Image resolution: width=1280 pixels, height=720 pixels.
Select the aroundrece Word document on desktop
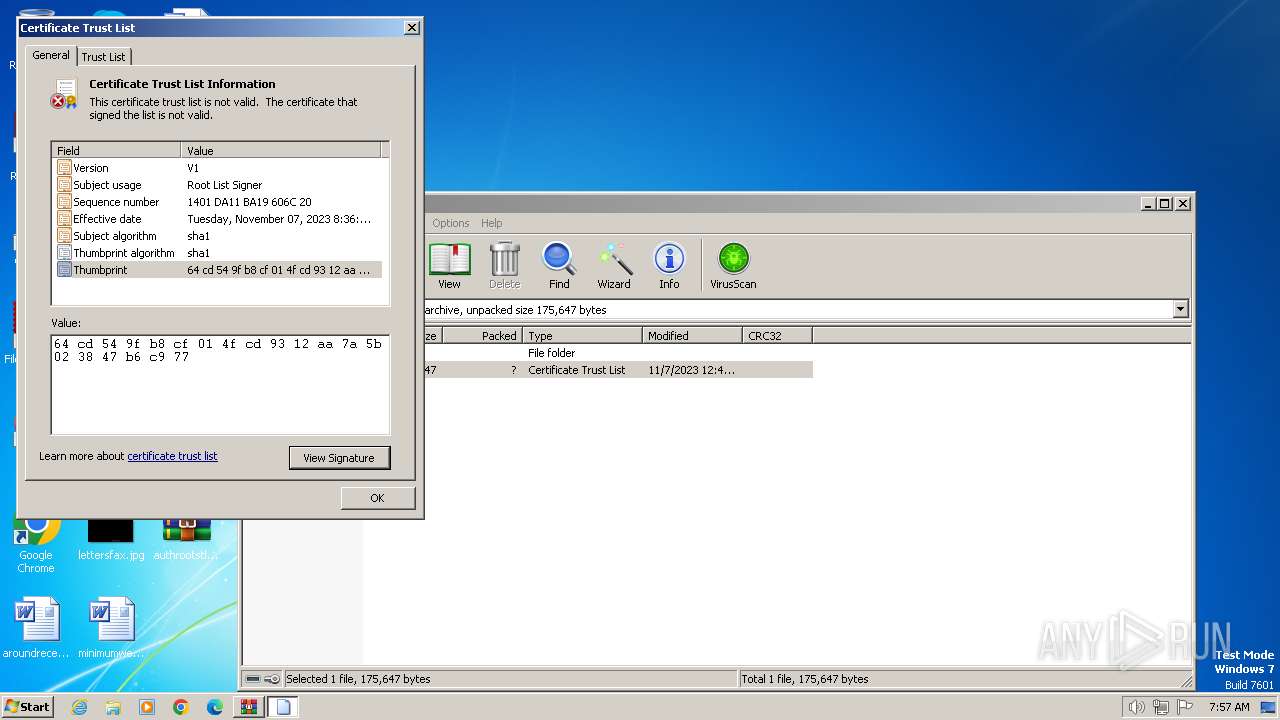(x=36, y=627)
